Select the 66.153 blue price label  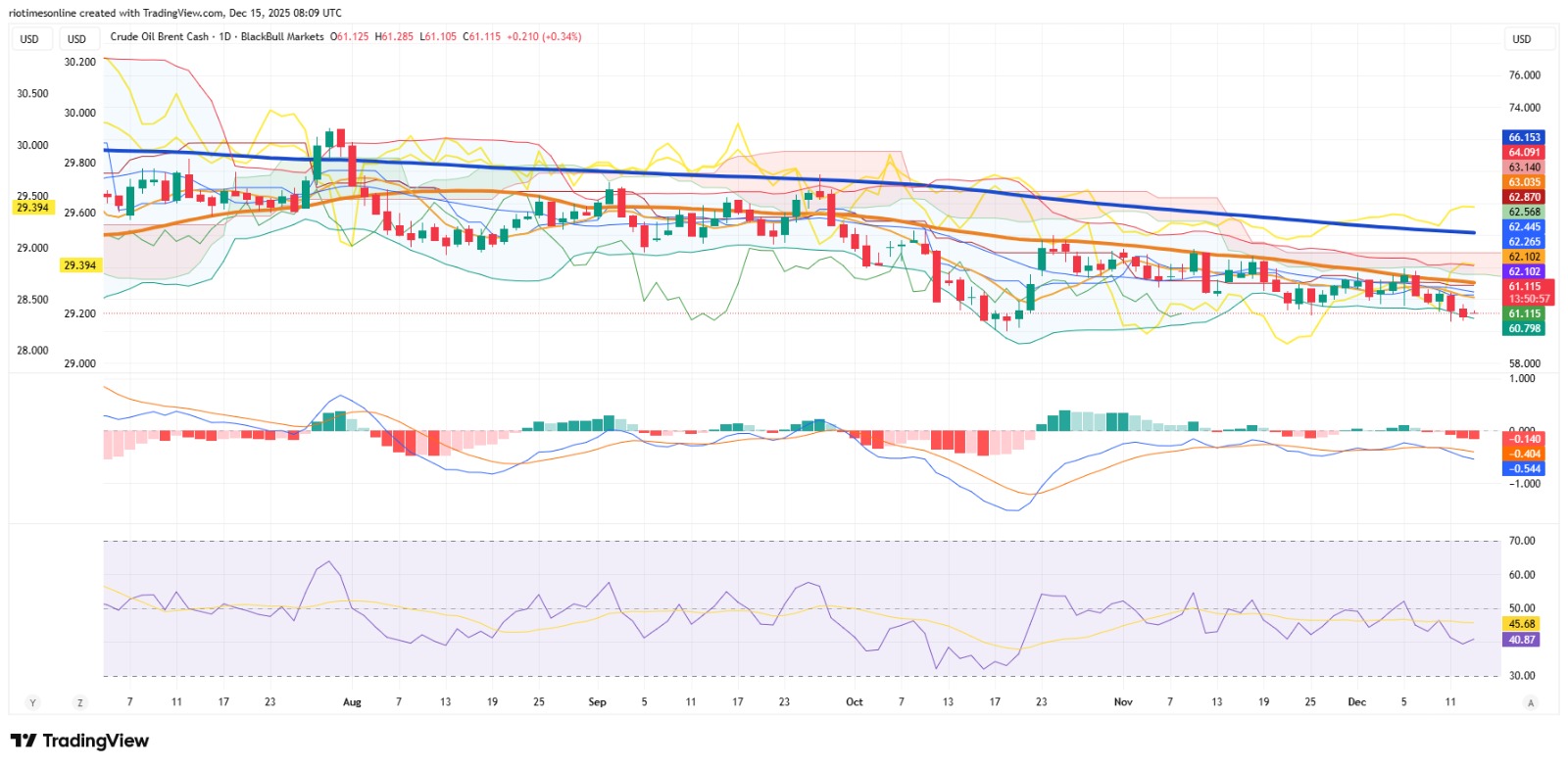point(1524,138)
